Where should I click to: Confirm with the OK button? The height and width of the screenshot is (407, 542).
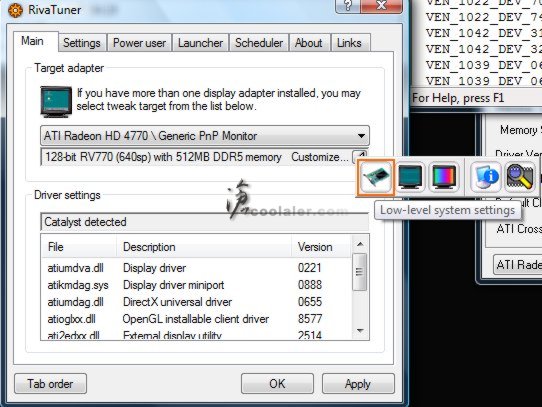tap(277, 383)
